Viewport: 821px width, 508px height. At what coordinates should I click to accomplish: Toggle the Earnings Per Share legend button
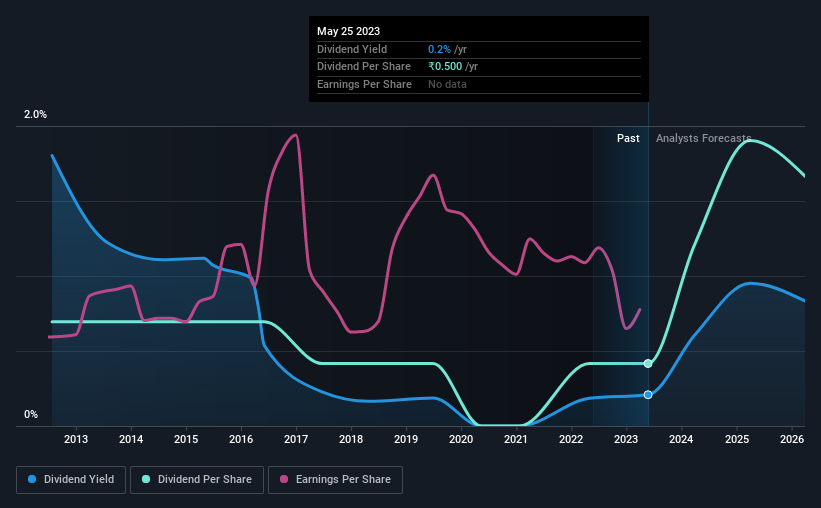pyautogui.click(x=335, y=480)
